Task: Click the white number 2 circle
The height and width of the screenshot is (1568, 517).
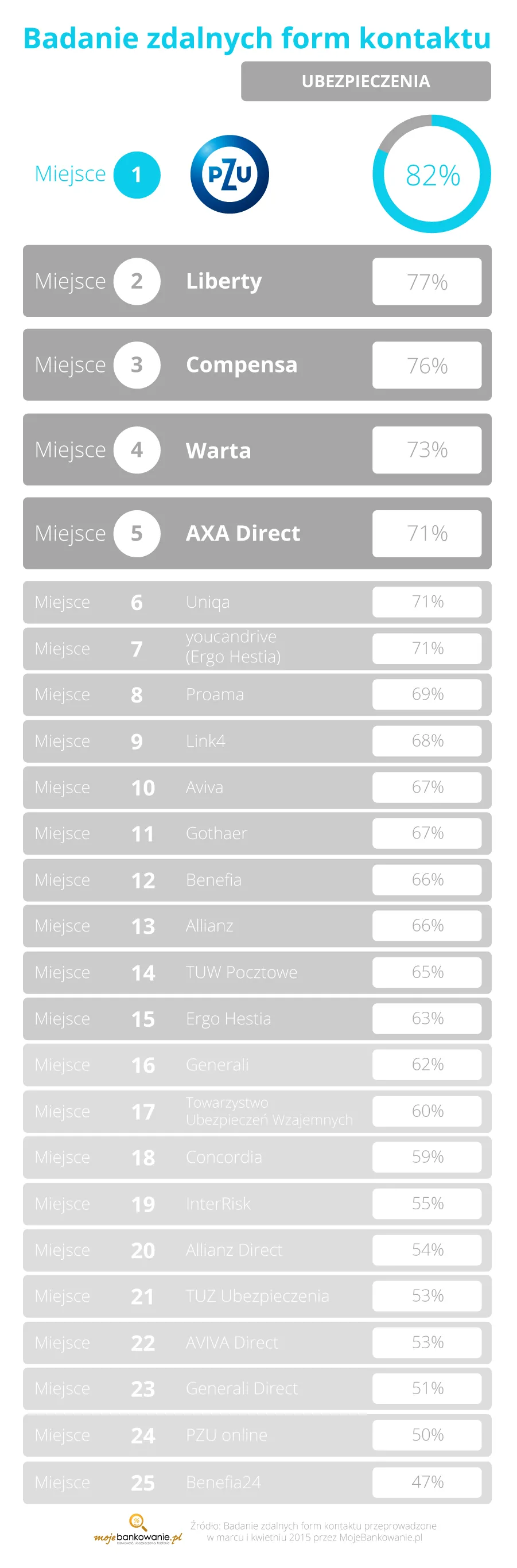Action: click(x=137, y=281)
